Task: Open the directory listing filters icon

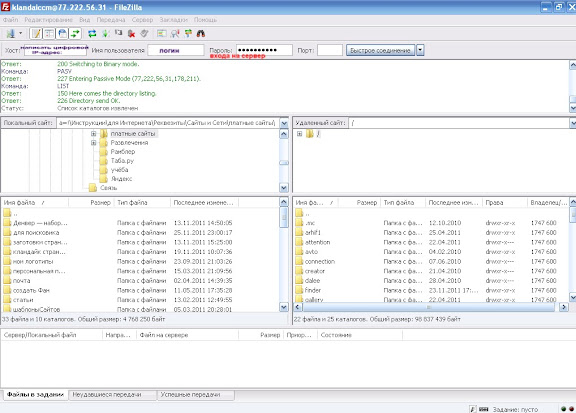Action: pyautogui.click(x=162, y=34)
